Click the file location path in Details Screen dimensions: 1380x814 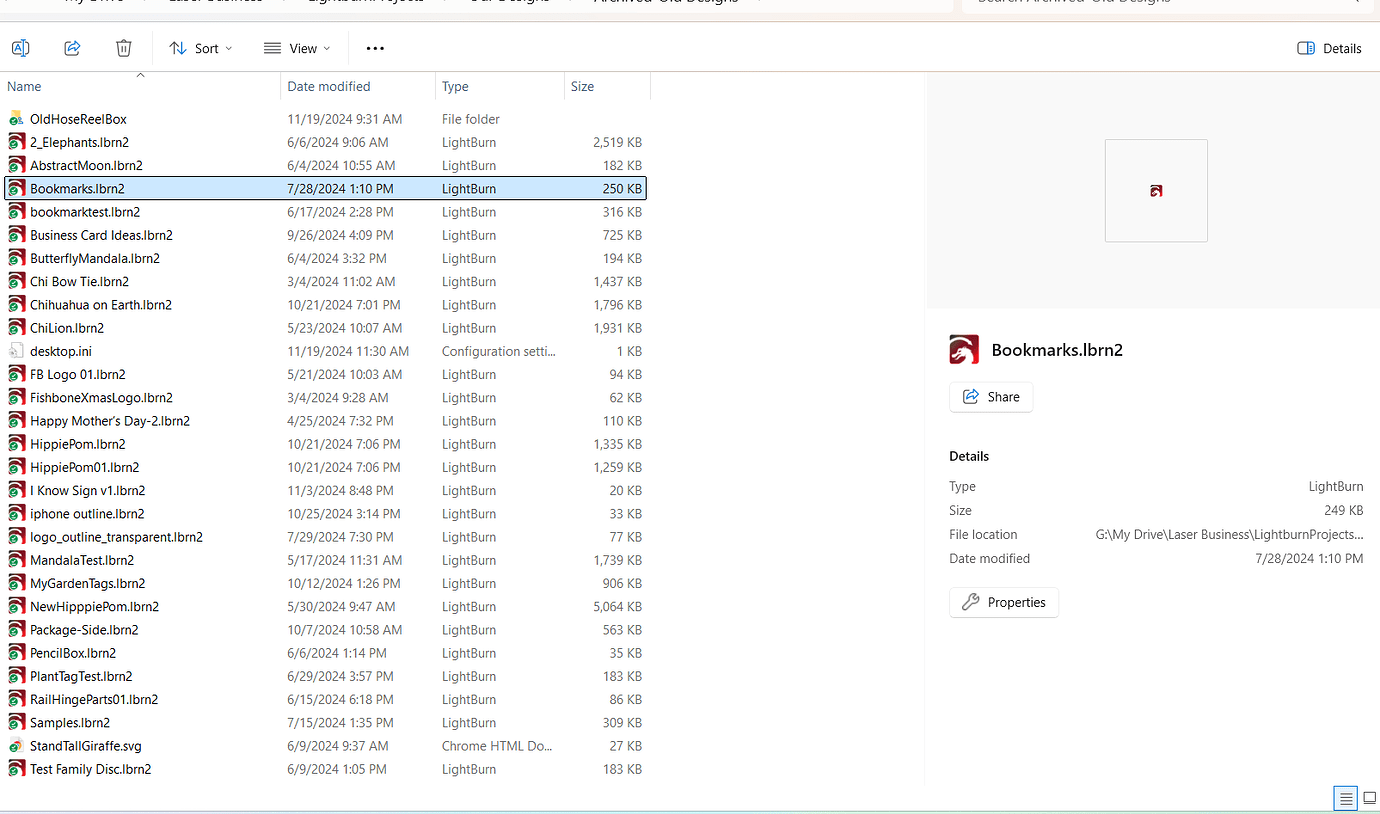(1229, 535)
